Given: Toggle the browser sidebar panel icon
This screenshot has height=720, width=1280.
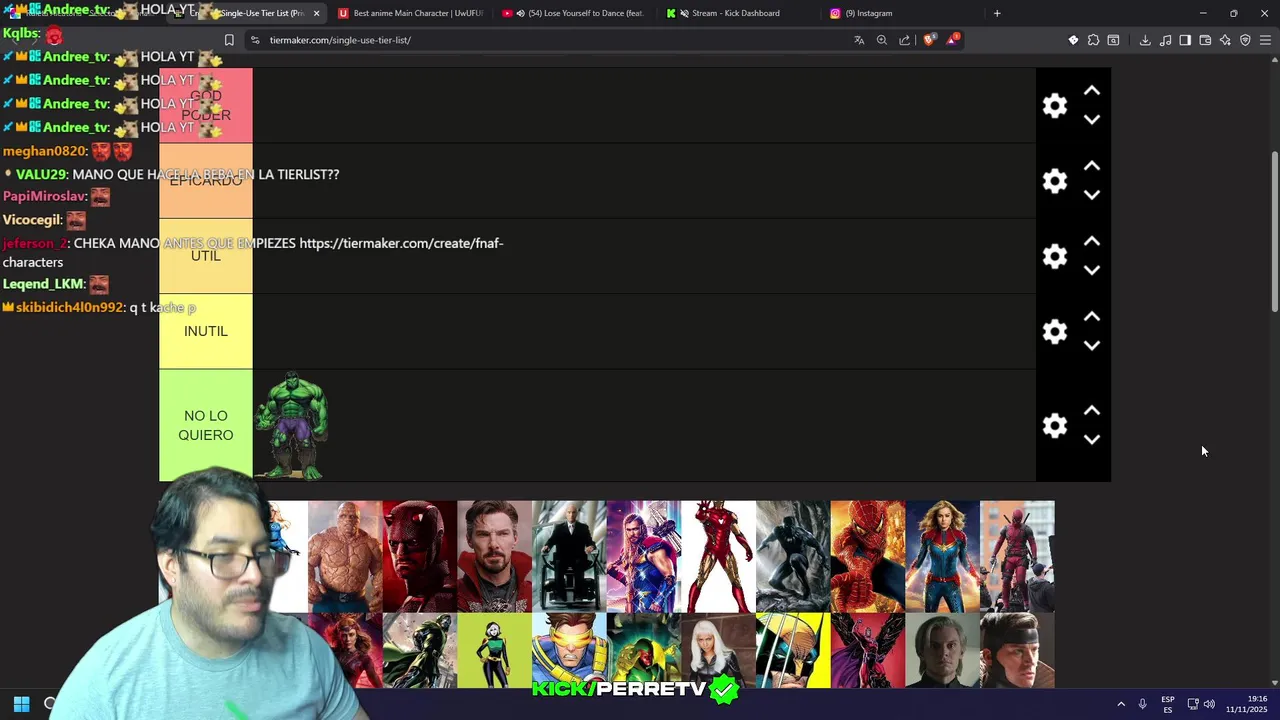Looking at the screenshot, I should pyautogui.click(x=1185, y=40).
